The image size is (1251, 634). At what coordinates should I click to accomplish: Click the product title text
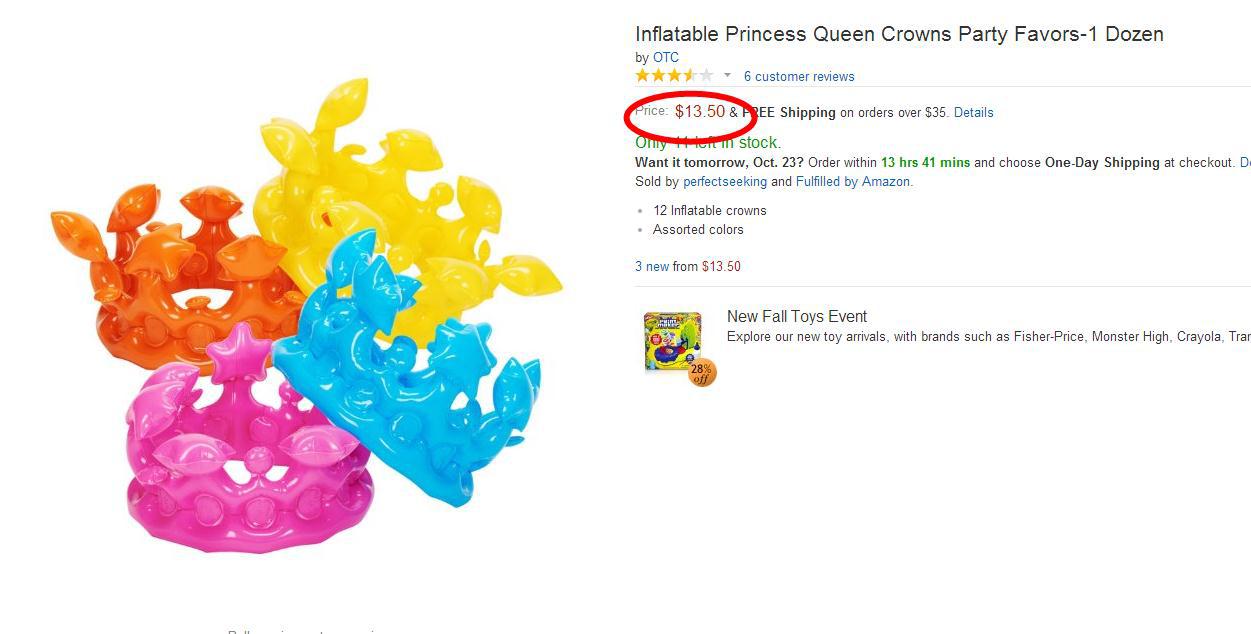(899, 34)
